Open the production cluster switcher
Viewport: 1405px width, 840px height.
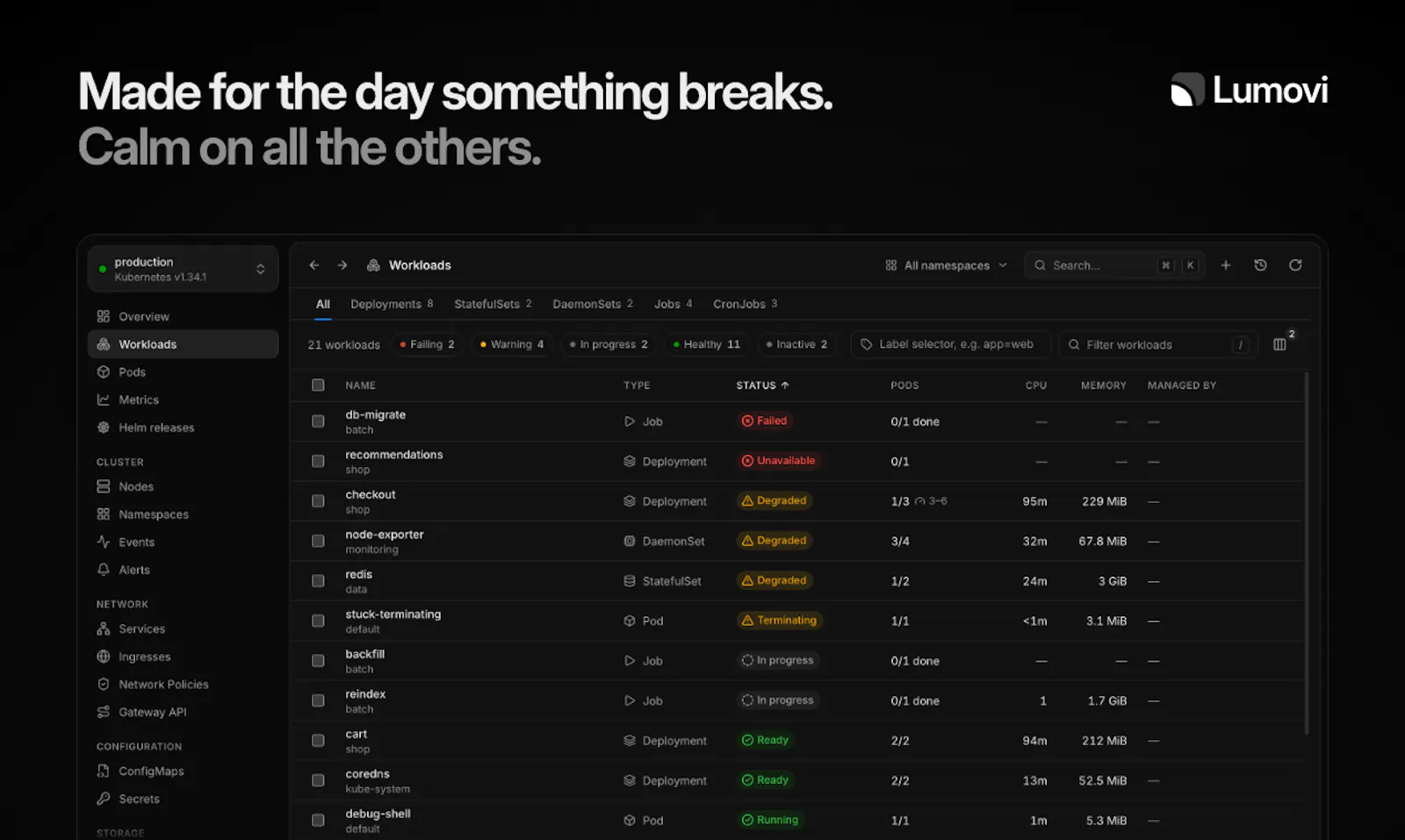point(183,269)
